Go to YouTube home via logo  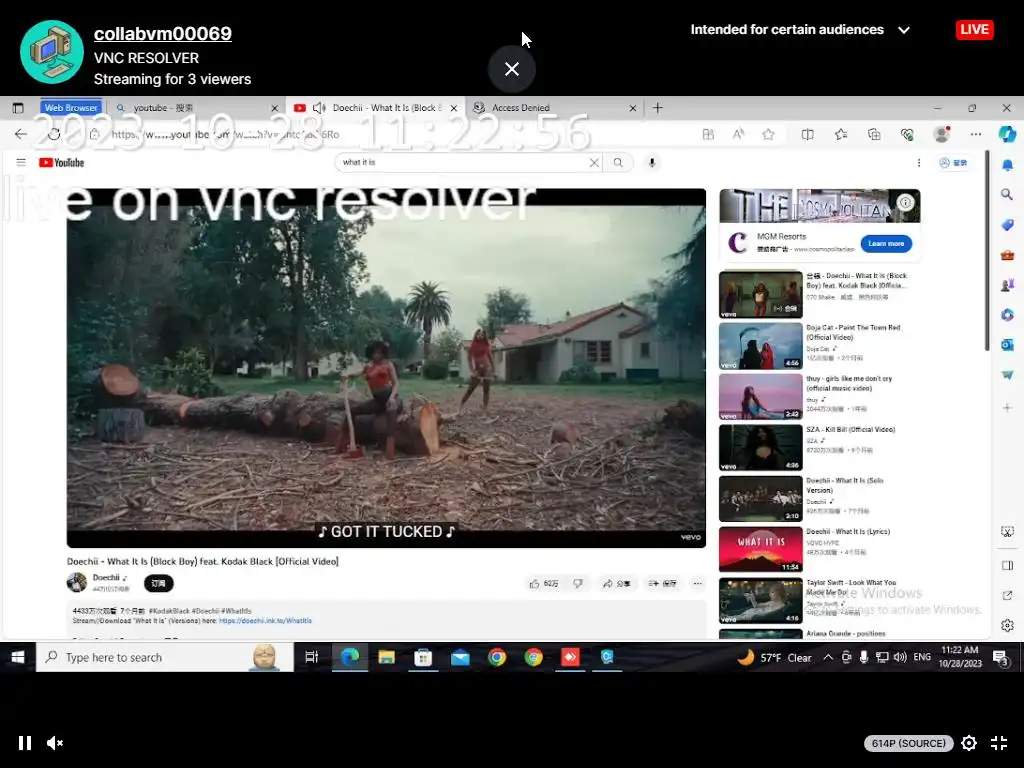pyautogui.click(x=61, y=163)
